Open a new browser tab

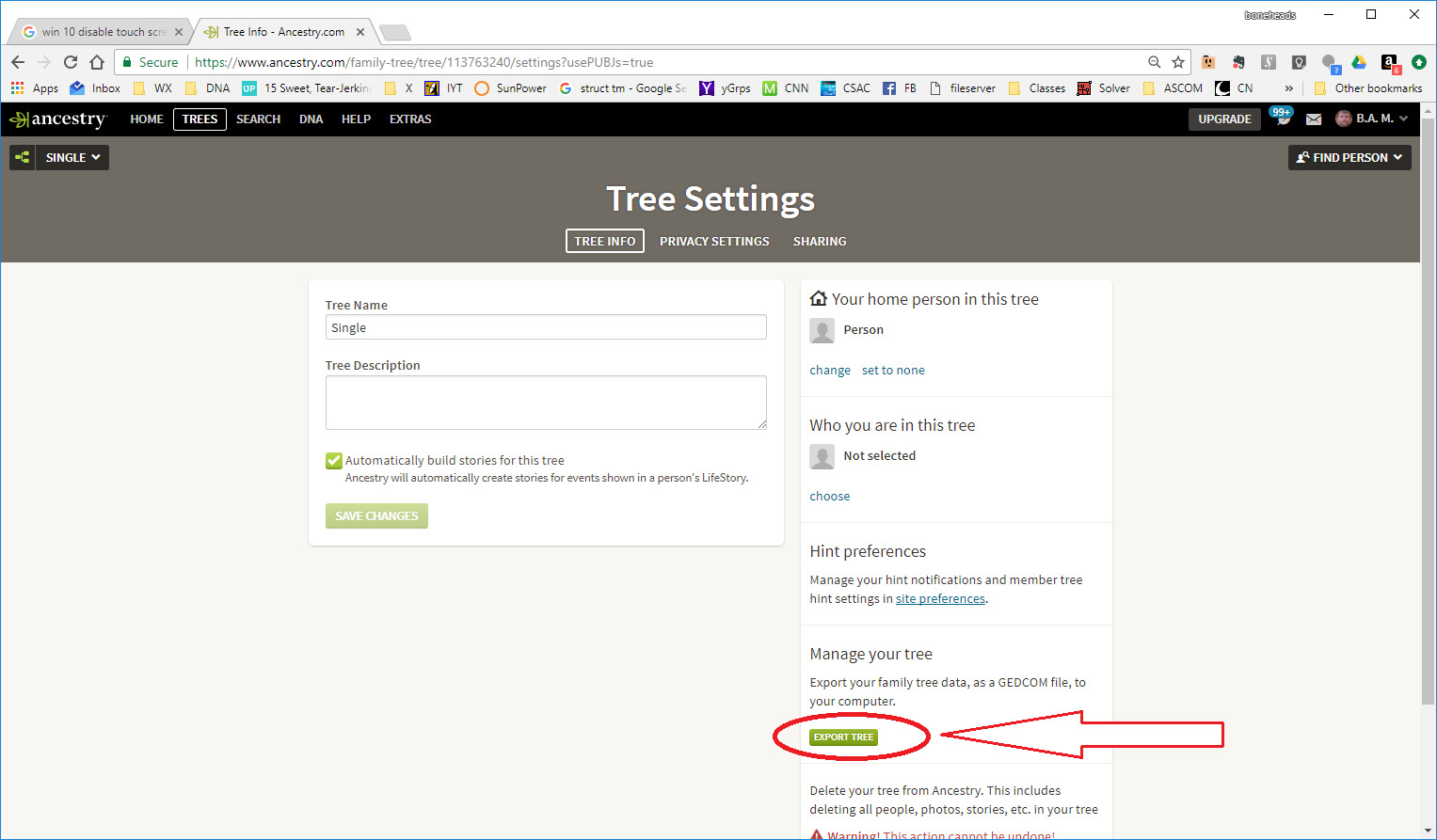395,33
